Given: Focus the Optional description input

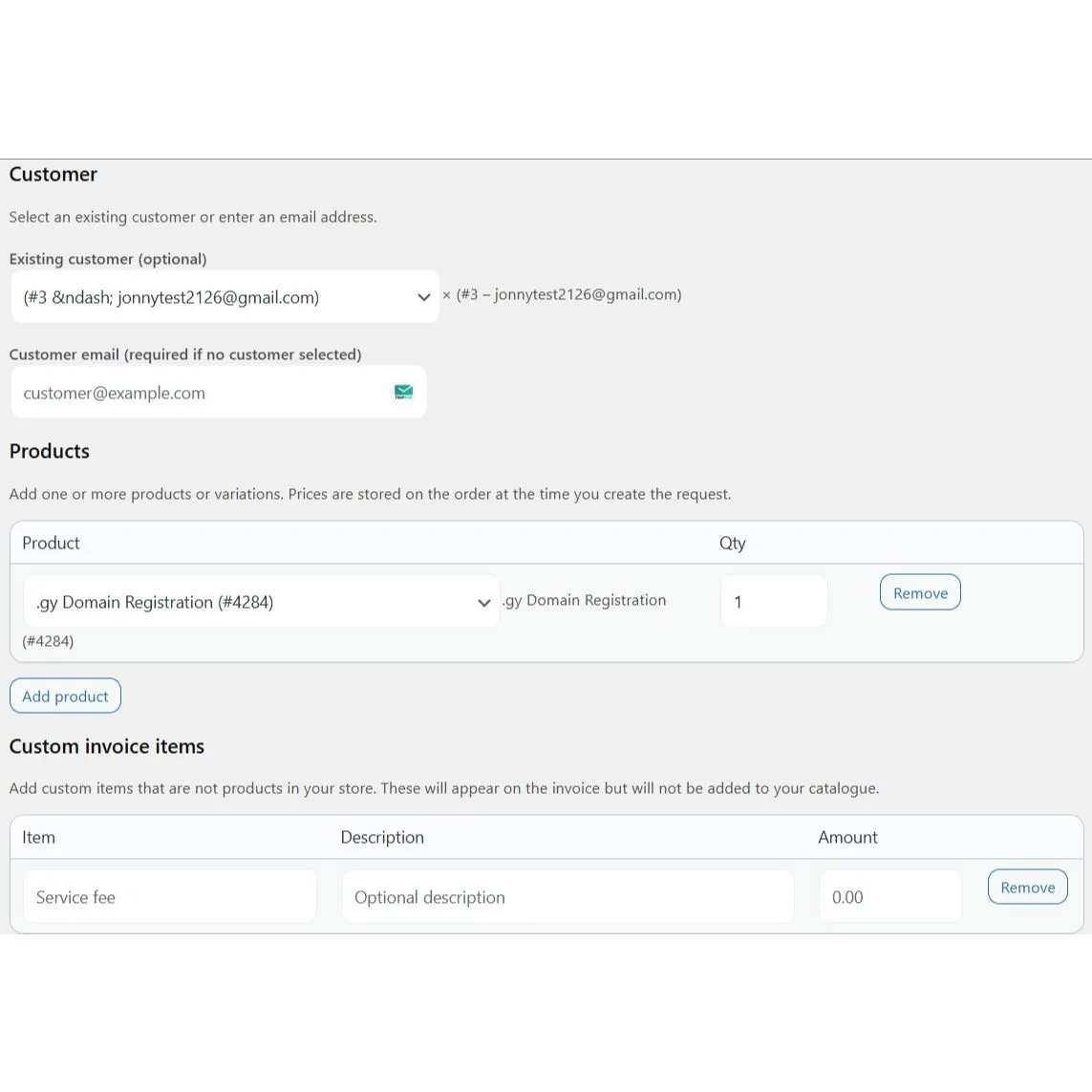Looking at the screenshot, I should (x=567, y=897).
